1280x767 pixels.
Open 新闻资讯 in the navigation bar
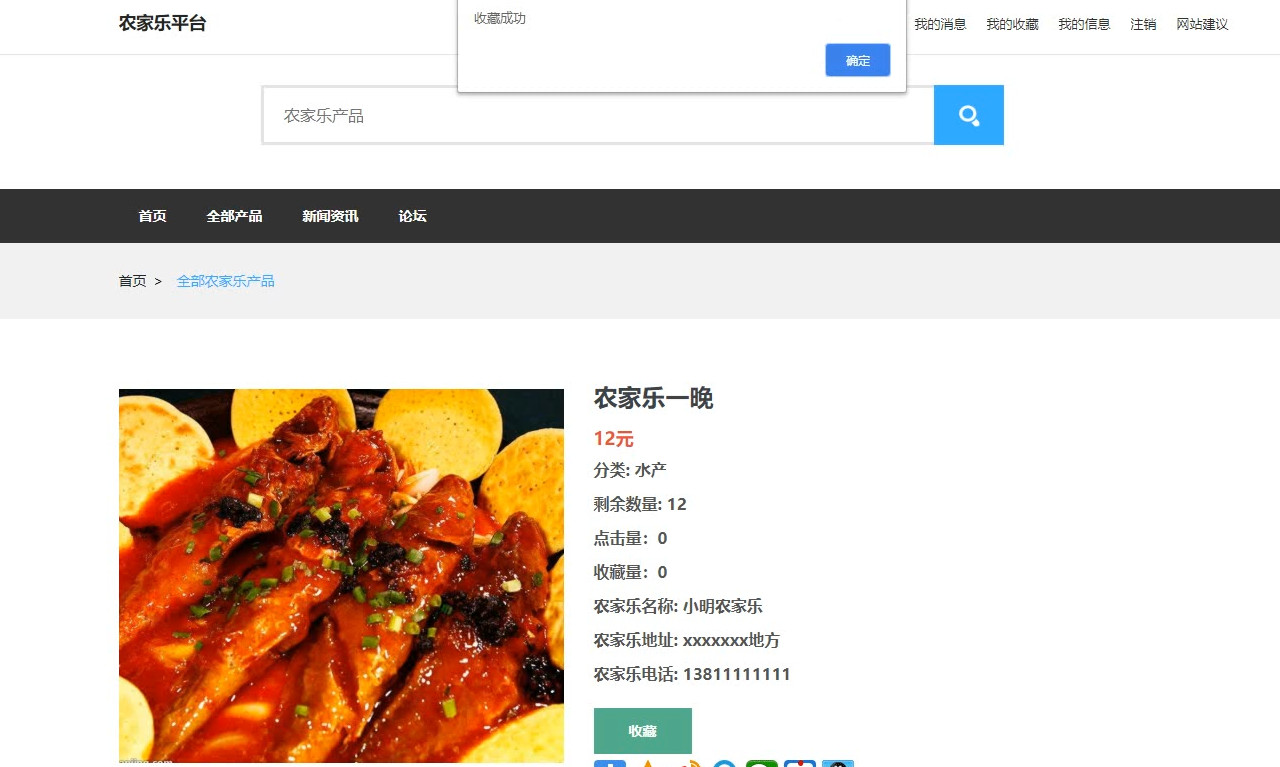tap(330, 216)
